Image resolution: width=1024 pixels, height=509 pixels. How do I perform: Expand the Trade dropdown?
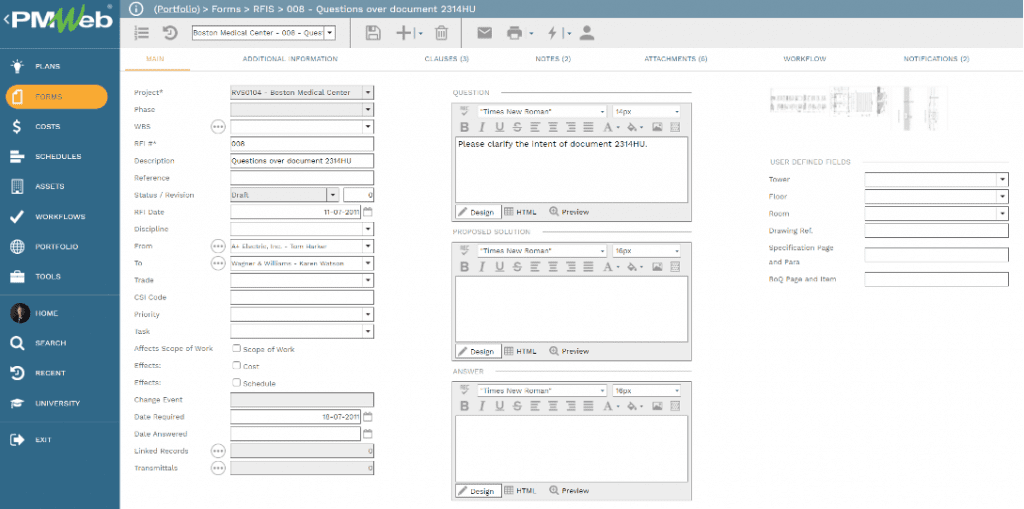[368, 280]
